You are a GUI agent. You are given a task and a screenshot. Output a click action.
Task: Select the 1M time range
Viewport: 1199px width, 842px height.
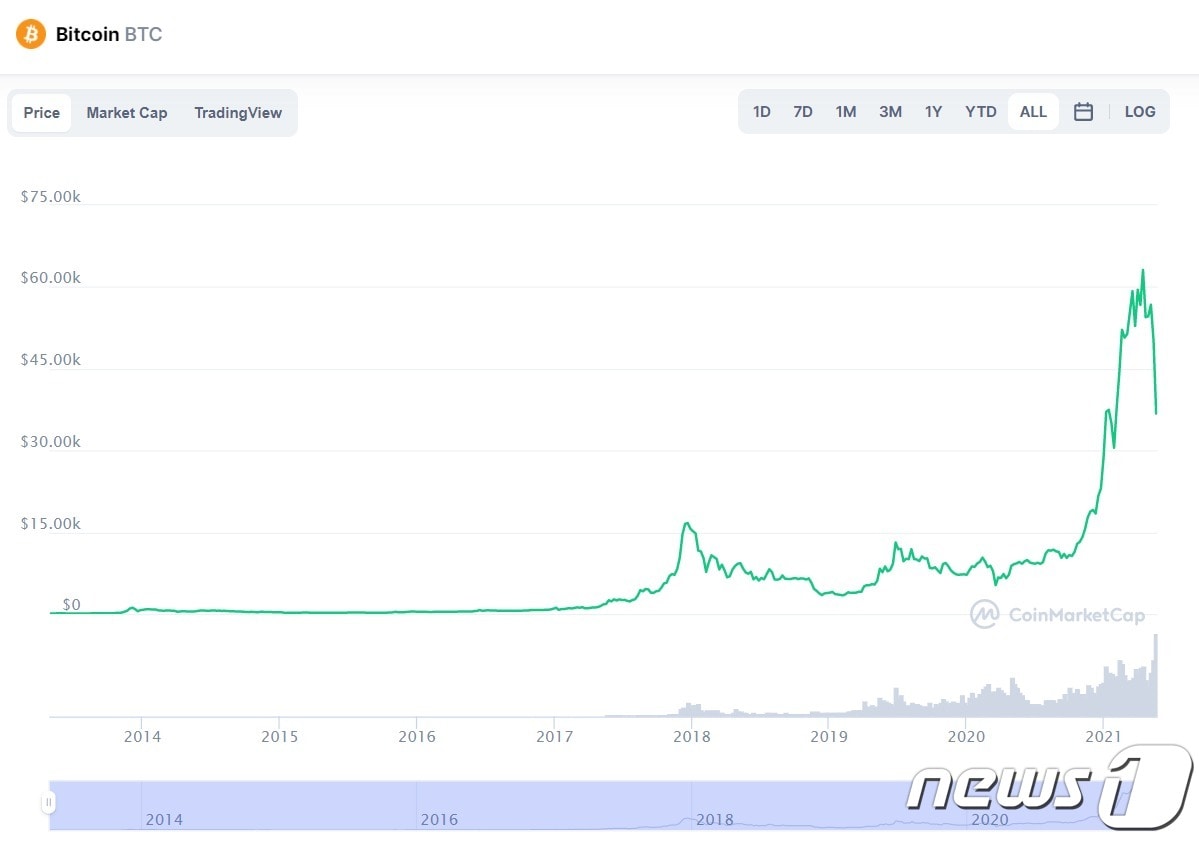point(846,112)
